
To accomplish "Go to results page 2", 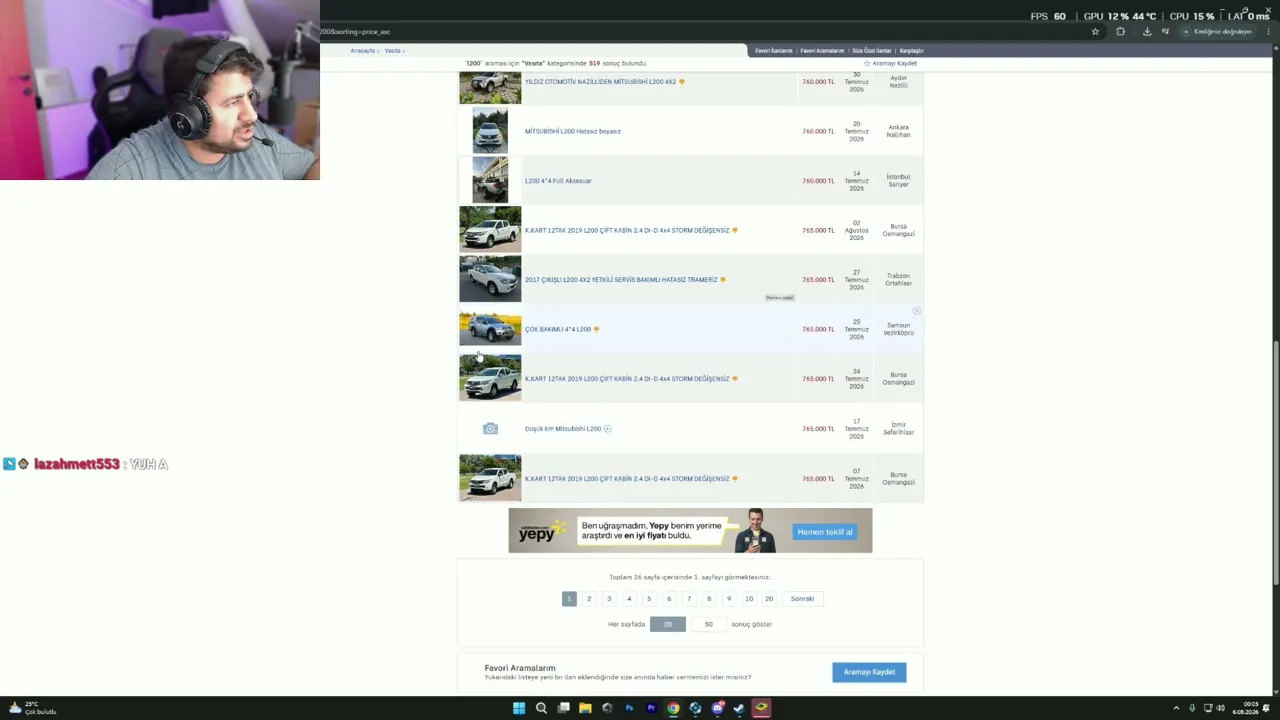I will [589, 599].
